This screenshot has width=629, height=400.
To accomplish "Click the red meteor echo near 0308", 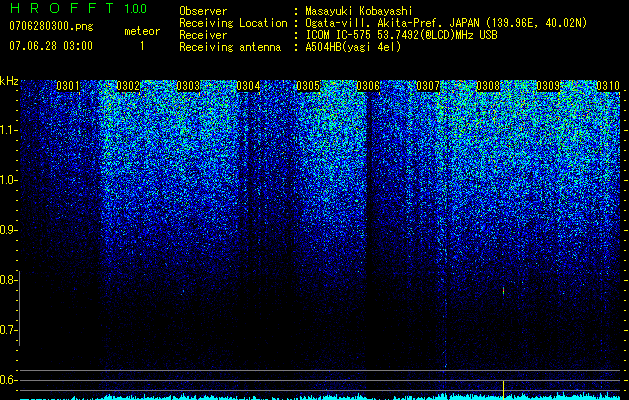I will coord(503,291).
